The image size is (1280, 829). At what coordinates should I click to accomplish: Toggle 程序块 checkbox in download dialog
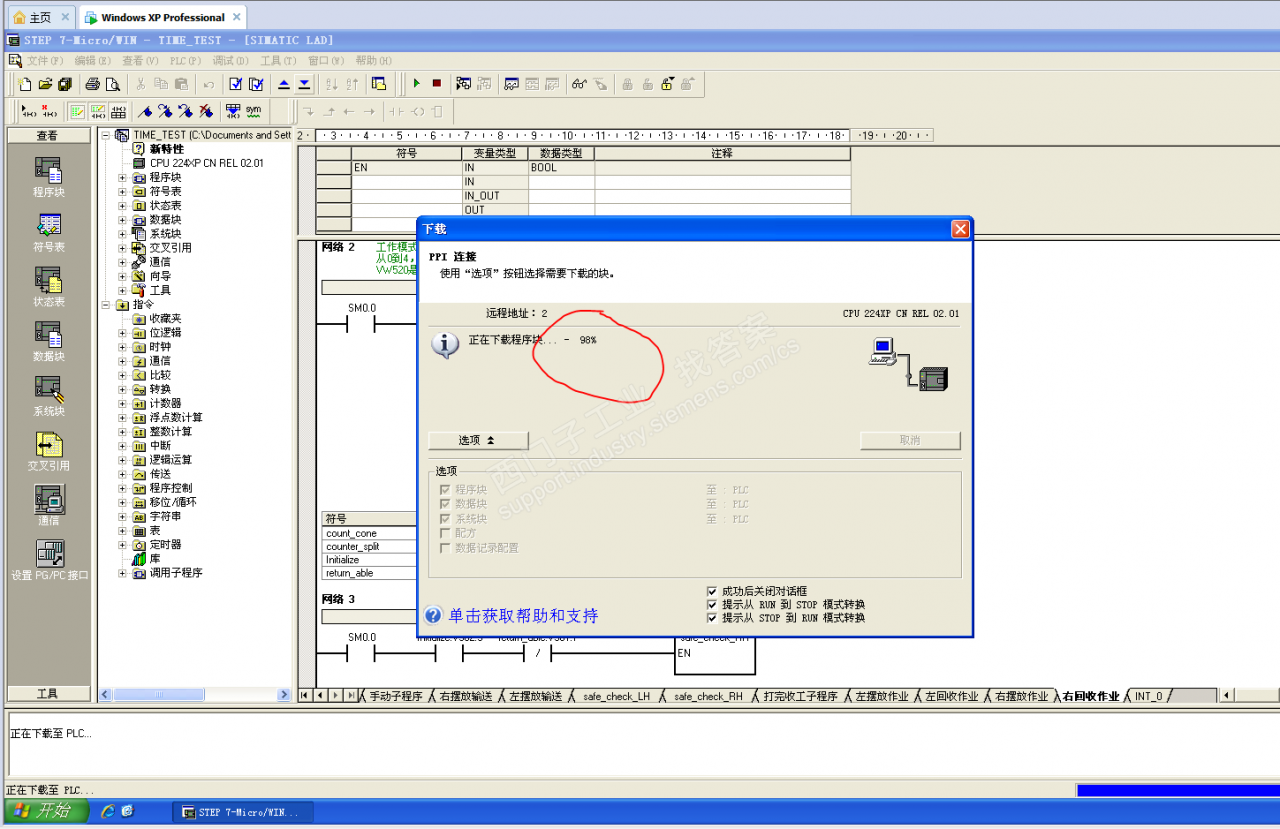[x=444, y=490]
